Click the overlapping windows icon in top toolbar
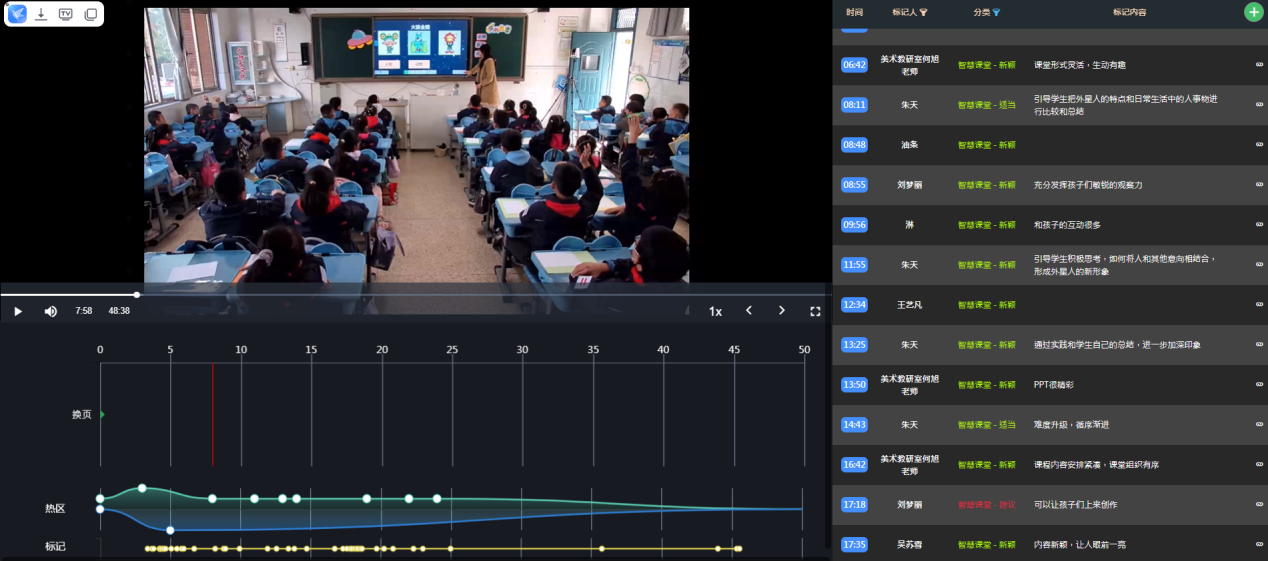 [91, 14]
